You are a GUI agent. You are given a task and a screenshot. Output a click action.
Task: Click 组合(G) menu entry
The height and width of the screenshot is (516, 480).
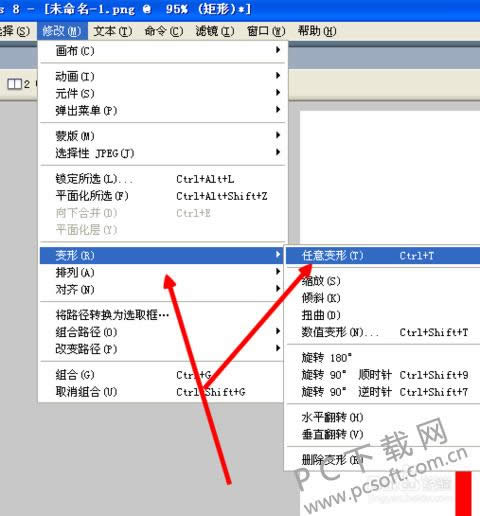pos(163,375)
